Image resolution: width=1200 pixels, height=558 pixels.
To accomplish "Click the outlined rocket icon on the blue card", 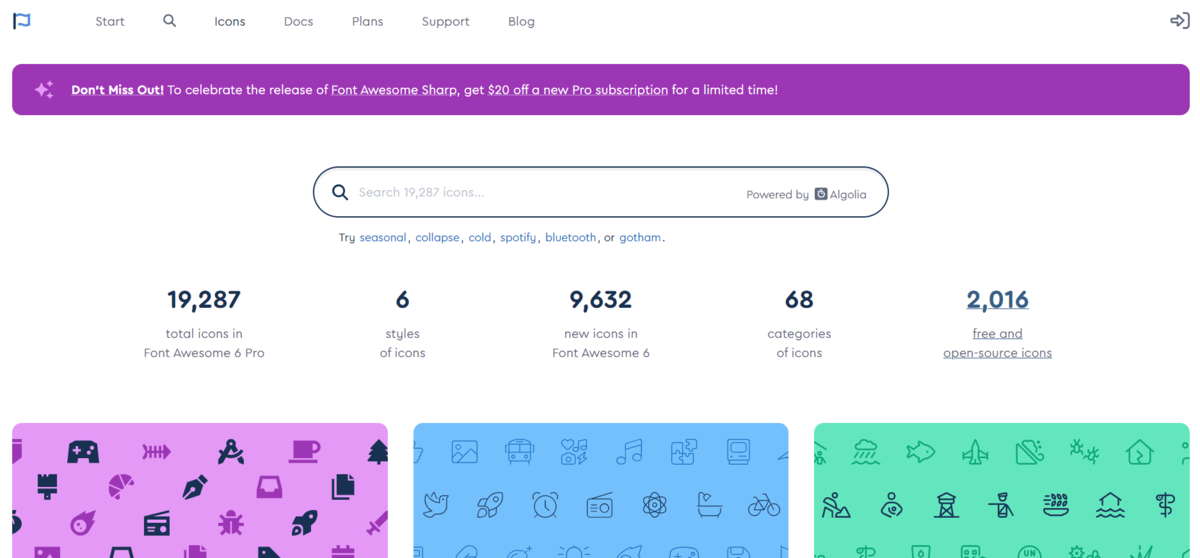I will 490,506.
